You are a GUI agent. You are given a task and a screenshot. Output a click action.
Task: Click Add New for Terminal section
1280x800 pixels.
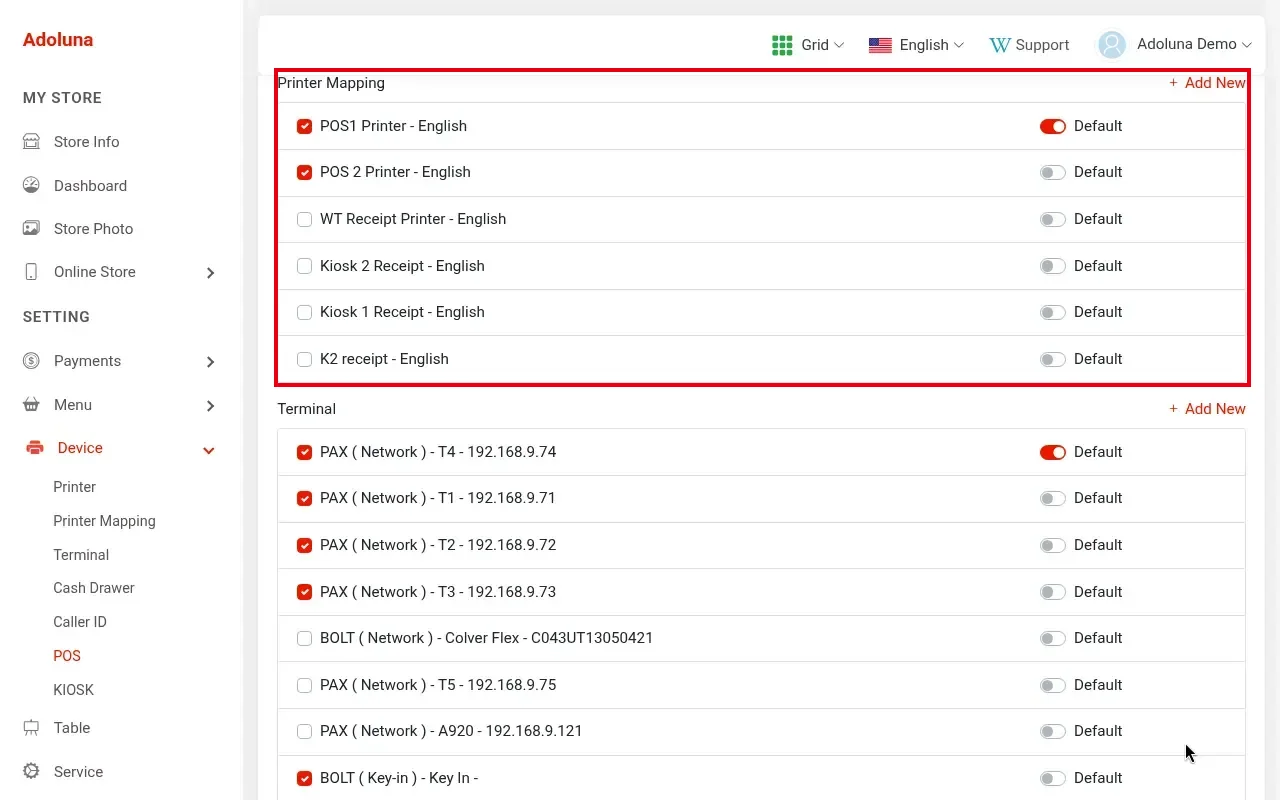[1207, 409]
